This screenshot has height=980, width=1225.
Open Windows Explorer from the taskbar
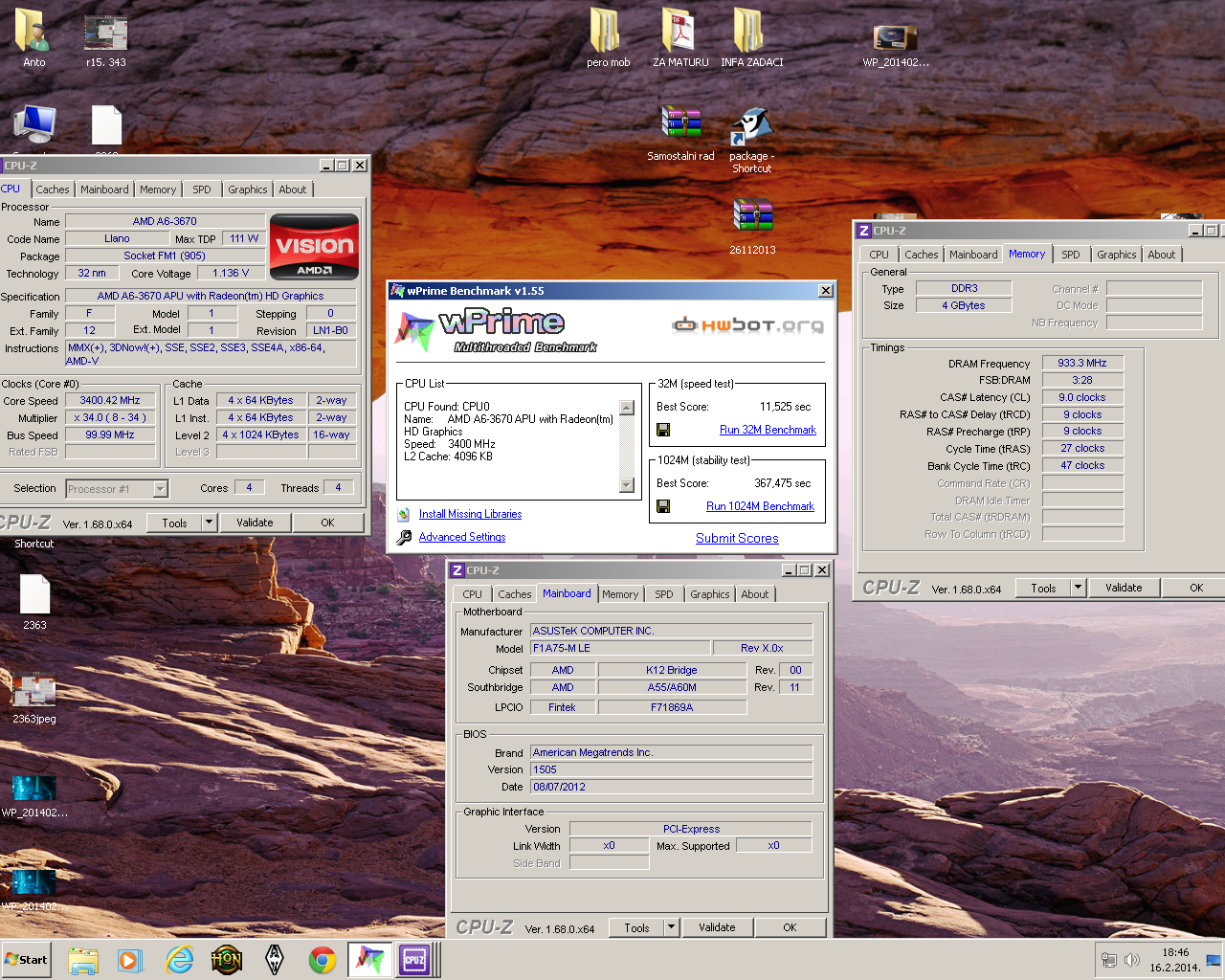click(83, 960)
